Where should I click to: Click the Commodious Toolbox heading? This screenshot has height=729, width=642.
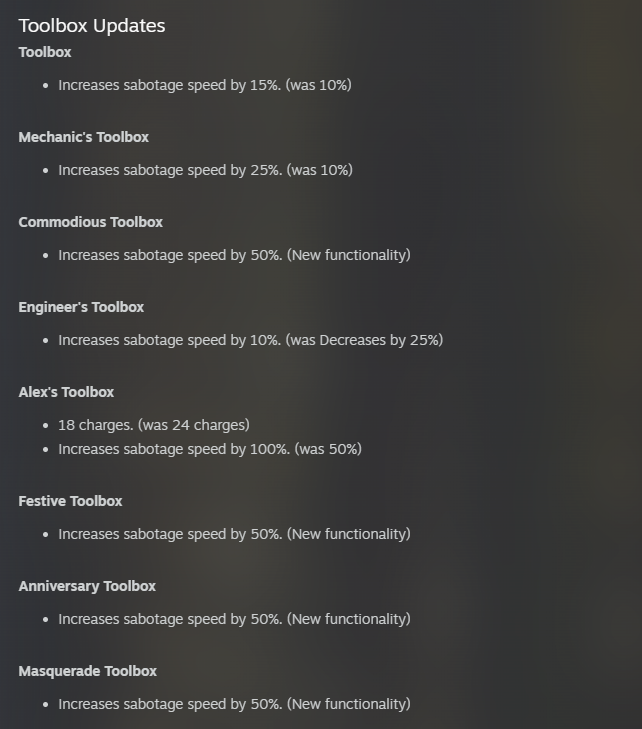(91, 222)
